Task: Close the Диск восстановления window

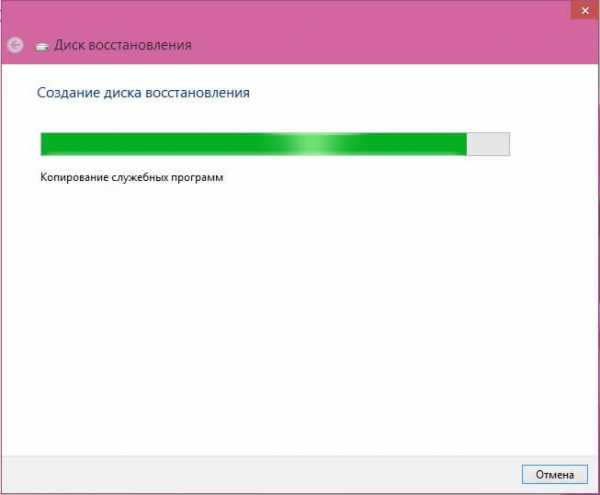Action: click(x=584, y=10)
